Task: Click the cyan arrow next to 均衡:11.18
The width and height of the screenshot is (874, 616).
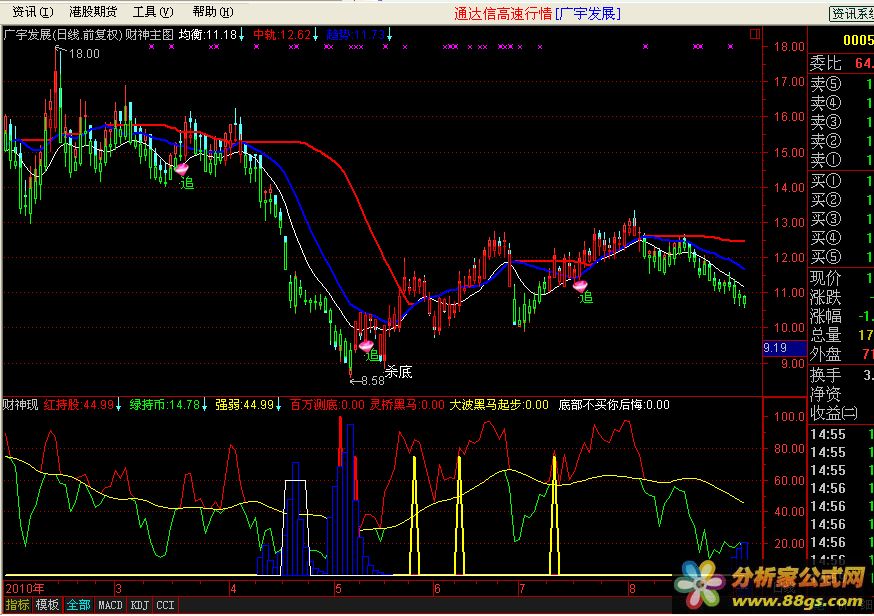Action: tap(241, 35)
